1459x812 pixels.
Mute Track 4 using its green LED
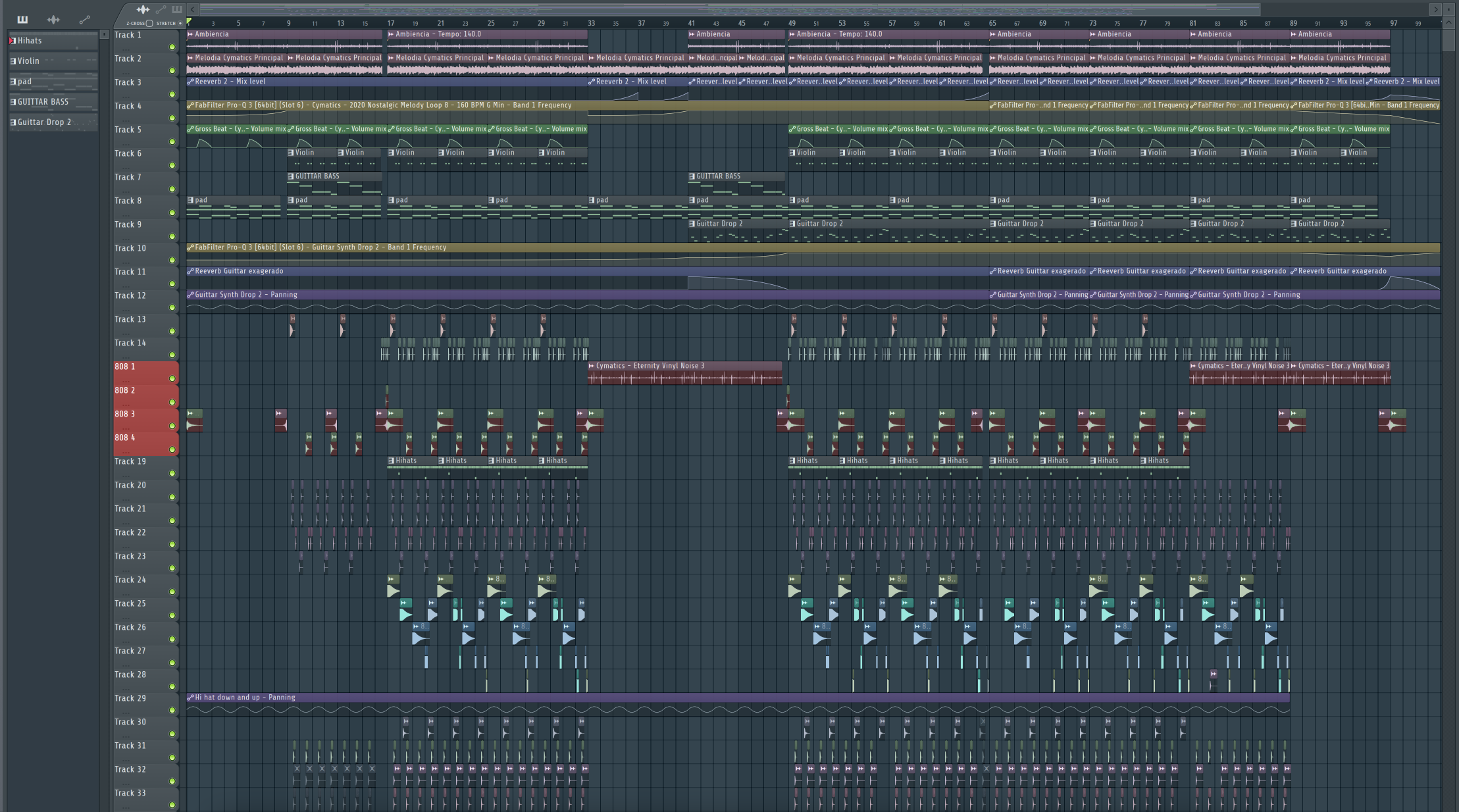click(x=172, y=118)
